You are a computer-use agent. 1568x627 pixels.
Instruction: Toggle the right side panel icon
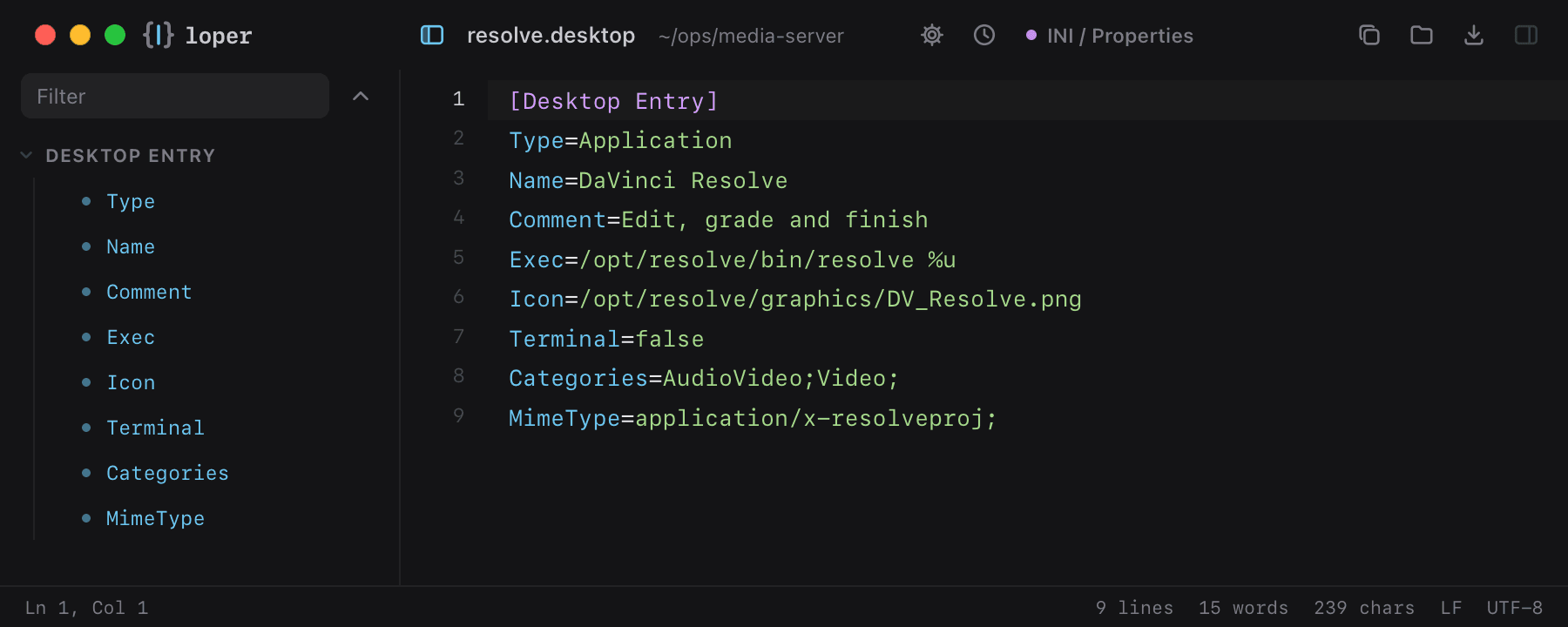click(x=1526, y=35)
